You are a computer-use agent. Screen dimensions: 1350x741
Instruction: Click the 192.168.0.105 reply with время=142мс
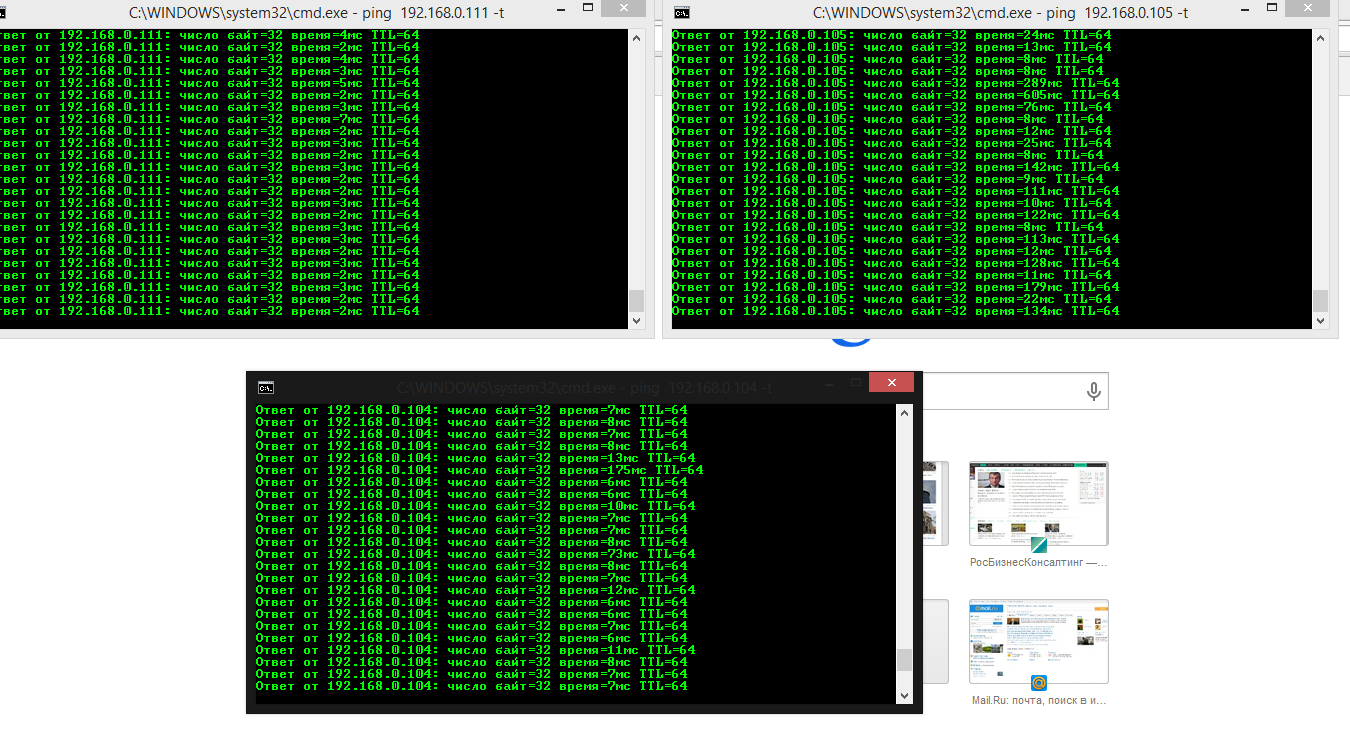click(x=896, y=167)
